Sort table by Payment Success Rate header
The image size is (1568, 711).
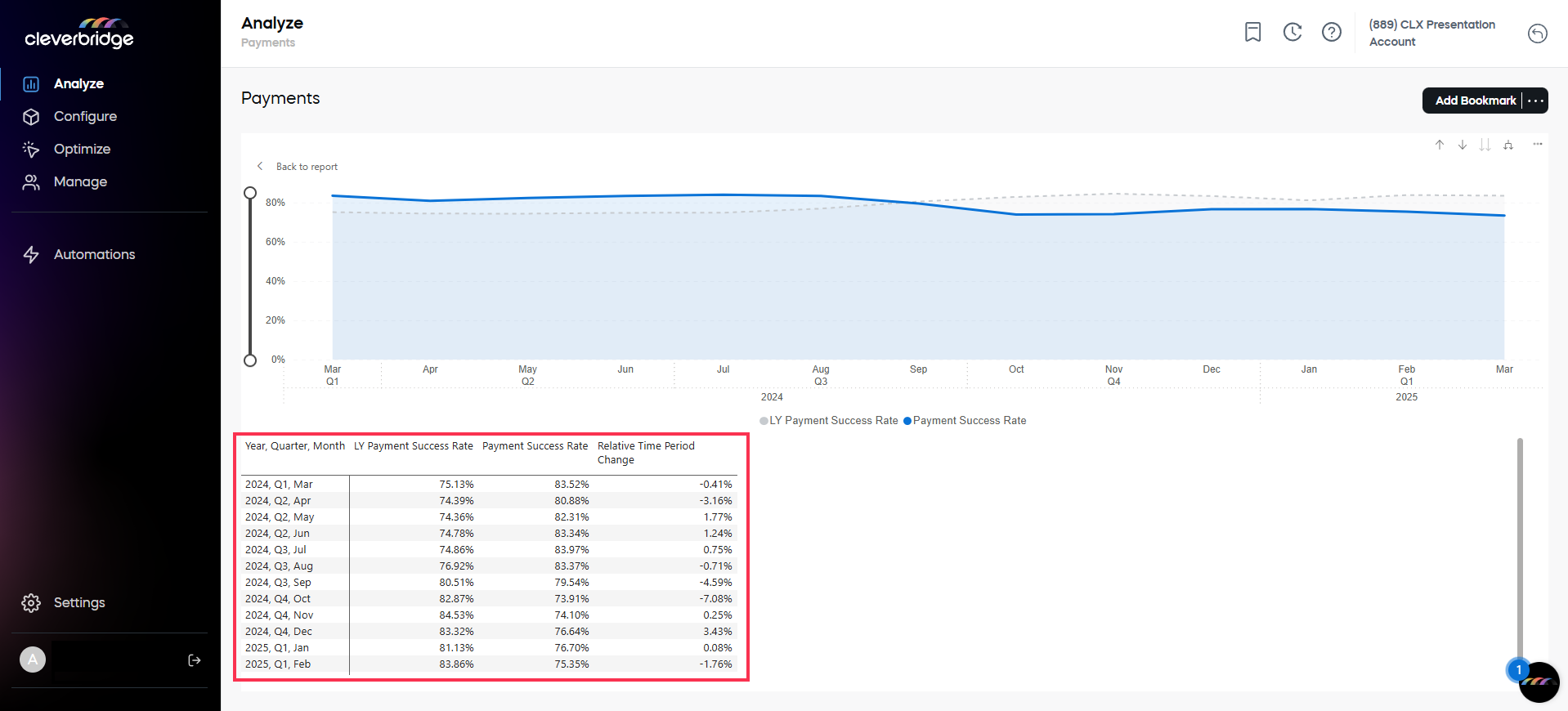click(535, 446)
